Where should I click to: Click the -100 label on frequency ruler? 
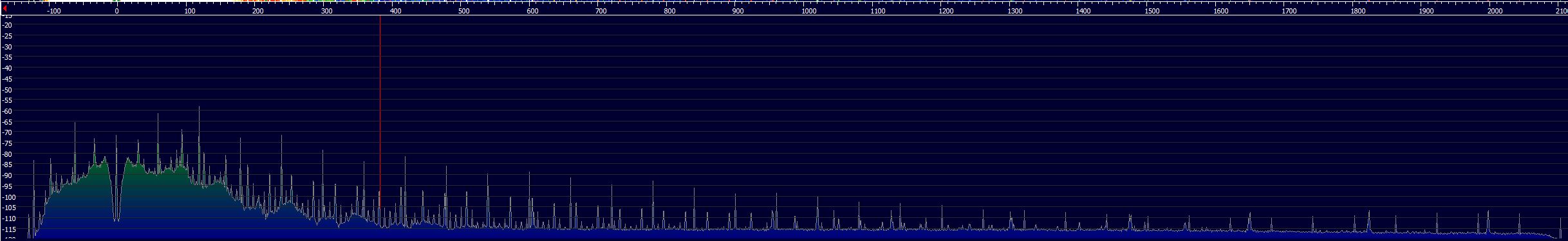pyautogui.click(x=53, y=11)
